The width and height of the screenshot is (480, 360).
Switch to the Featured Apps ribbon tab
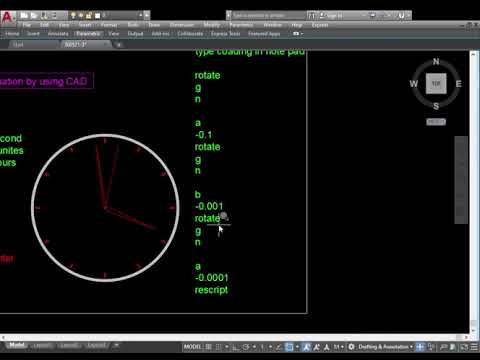pyautogui.click(x=264, y=34)
